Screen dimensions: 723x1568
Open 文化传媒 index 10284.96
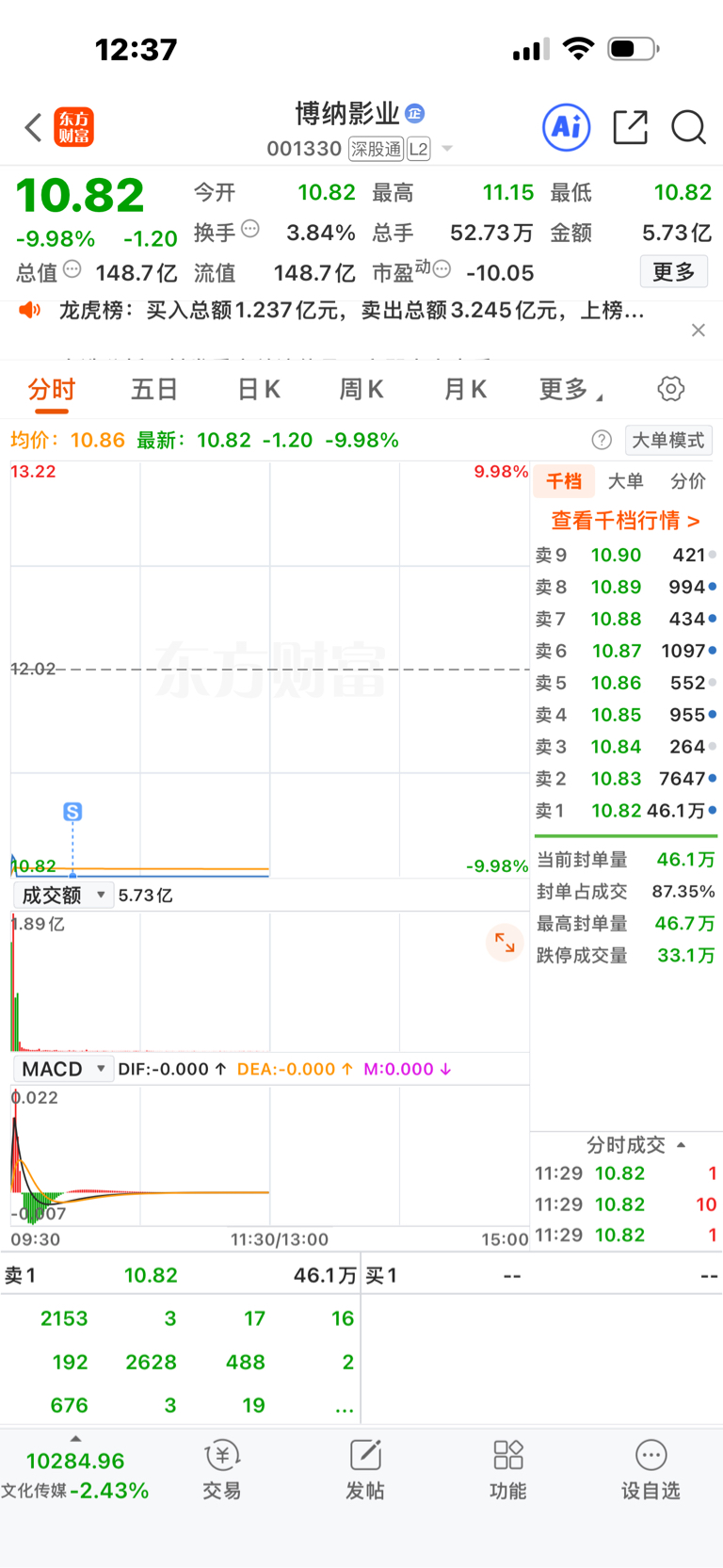coord(75,1475)
